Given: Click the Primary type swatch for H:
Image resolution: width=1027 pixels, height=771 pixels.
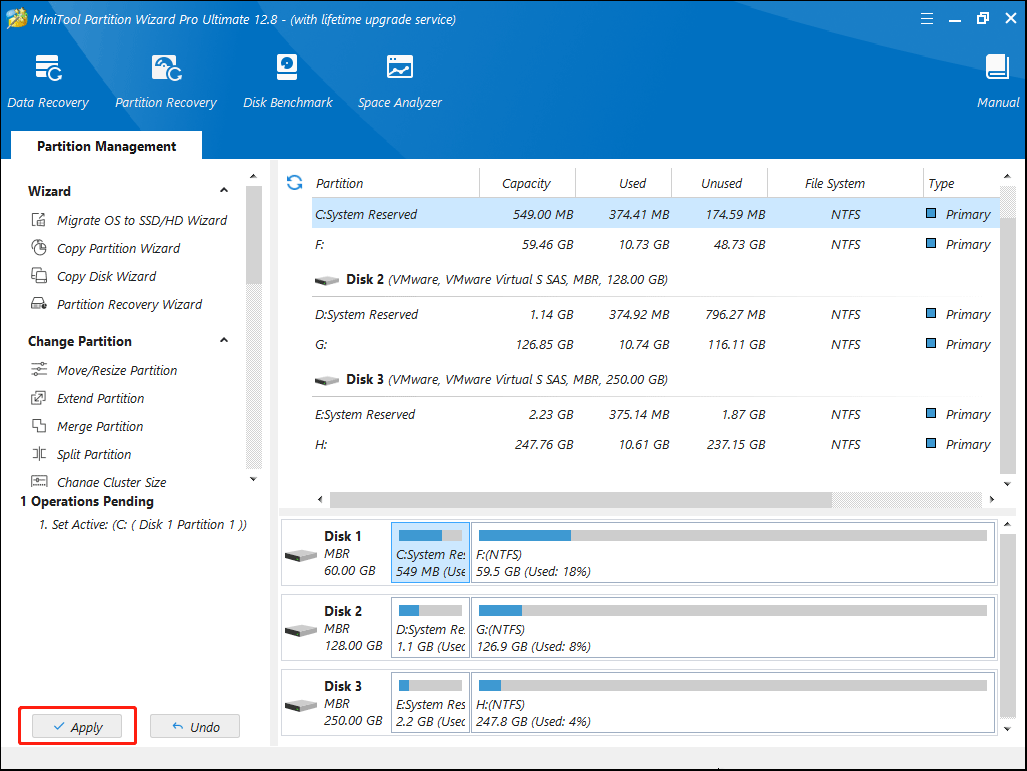Looking at the screenshot, I should pyautogui.click(x=931, y=443).
